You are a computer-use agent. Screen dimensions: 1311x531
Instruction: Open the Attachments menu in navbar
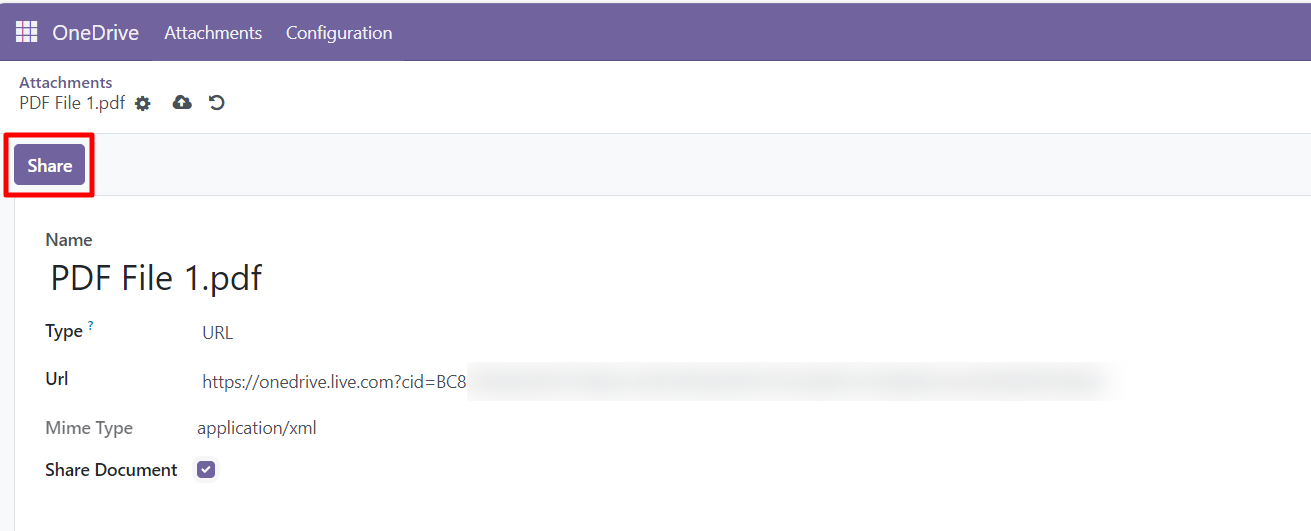(x=213, y=33)
